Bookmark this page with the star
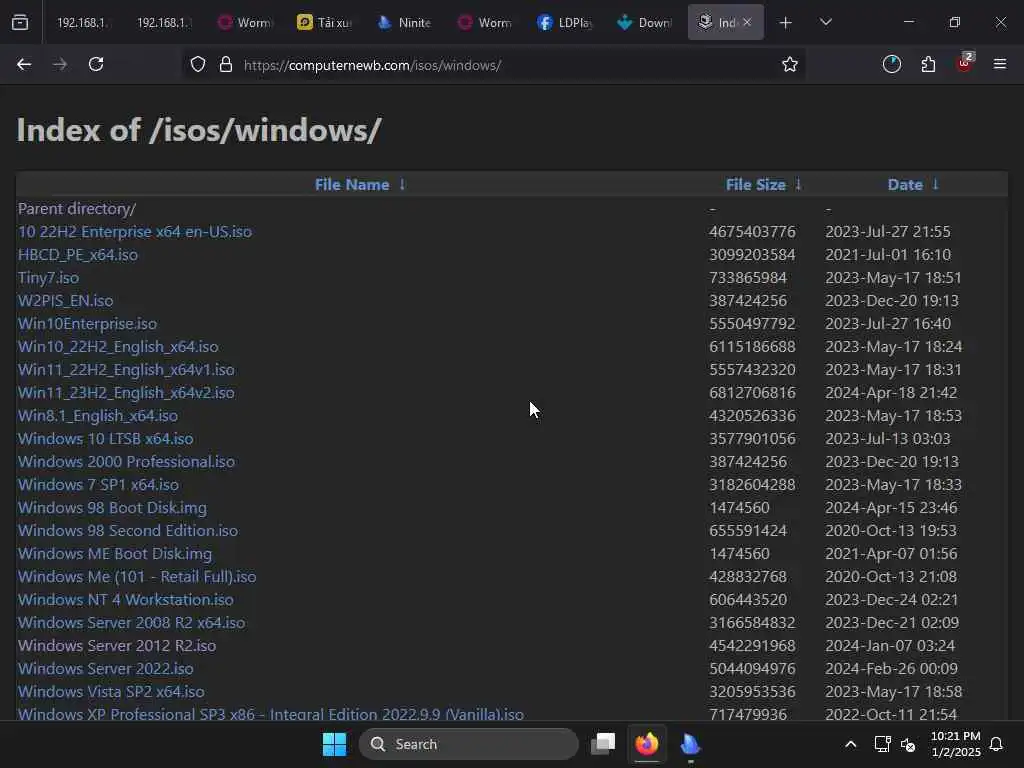 pos(790,65)
